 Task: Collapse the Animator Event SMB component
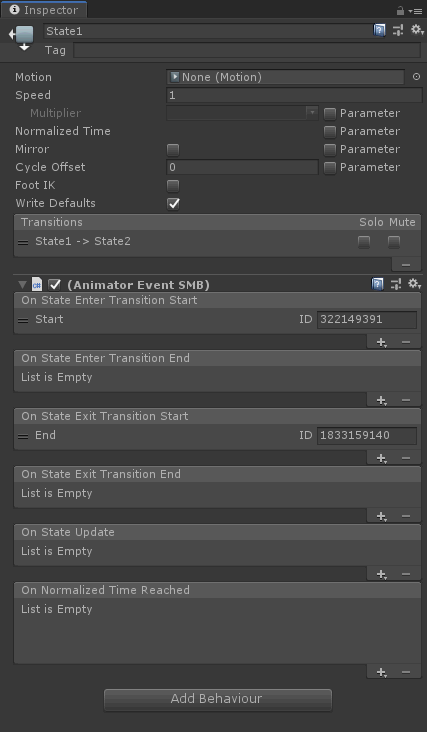(22, 284)
